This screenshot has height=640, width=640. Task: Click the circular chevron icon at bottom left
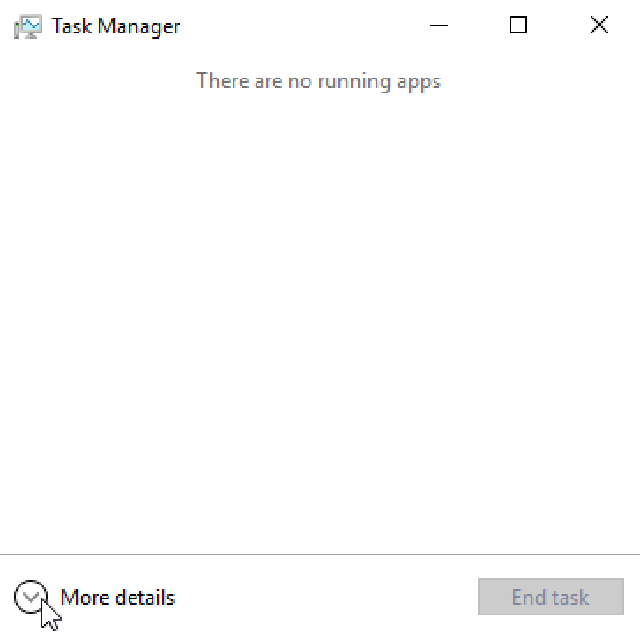click(x=30, y=597)
